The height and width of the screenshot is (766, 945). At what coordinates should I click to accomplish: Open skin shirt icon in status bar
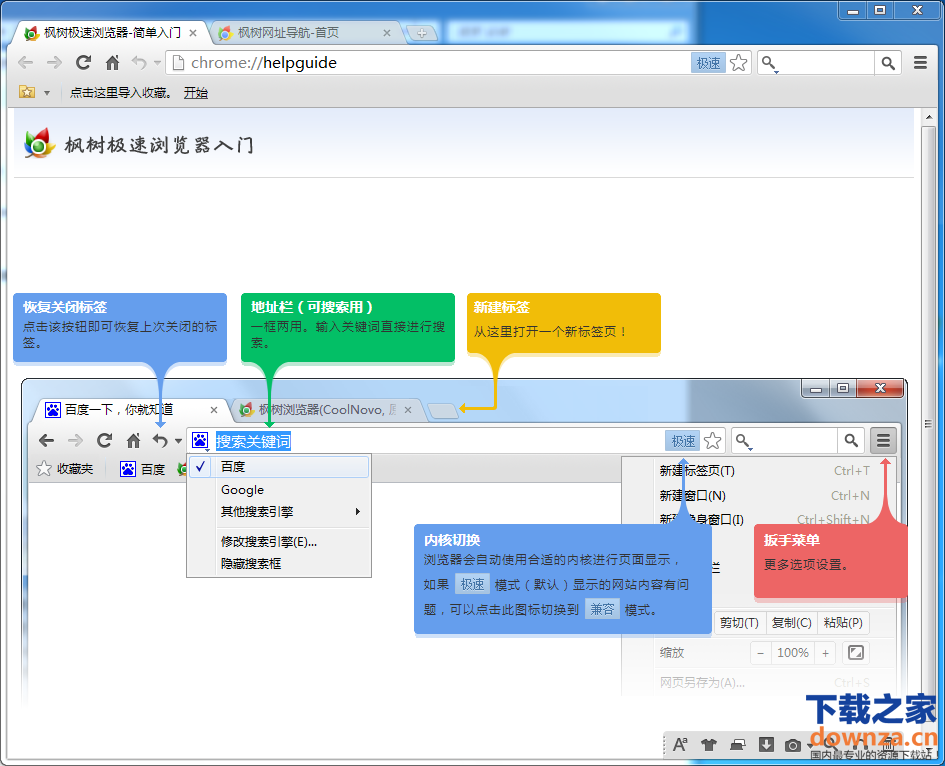point(709,744)
